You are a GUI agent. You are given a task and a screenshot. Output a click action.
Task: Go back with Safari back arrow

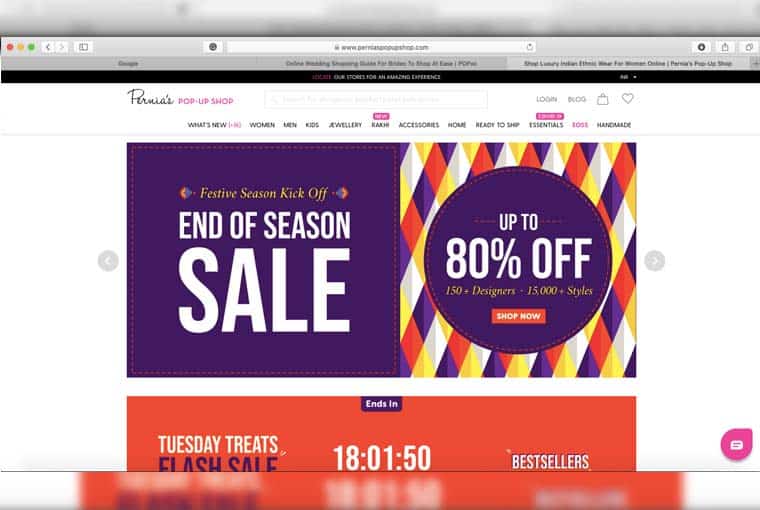pyautogui.click(x=48, y=47)
